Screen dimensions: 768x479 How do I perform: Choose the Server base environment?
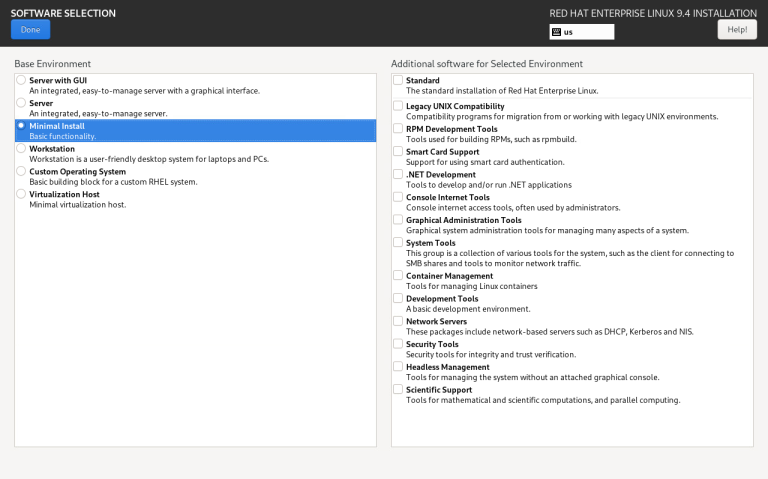[21, 103]
